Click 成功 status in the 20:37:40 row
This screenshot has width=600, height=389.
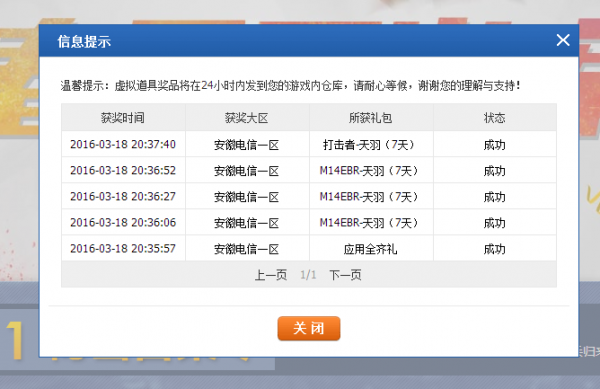pos(494,145)
